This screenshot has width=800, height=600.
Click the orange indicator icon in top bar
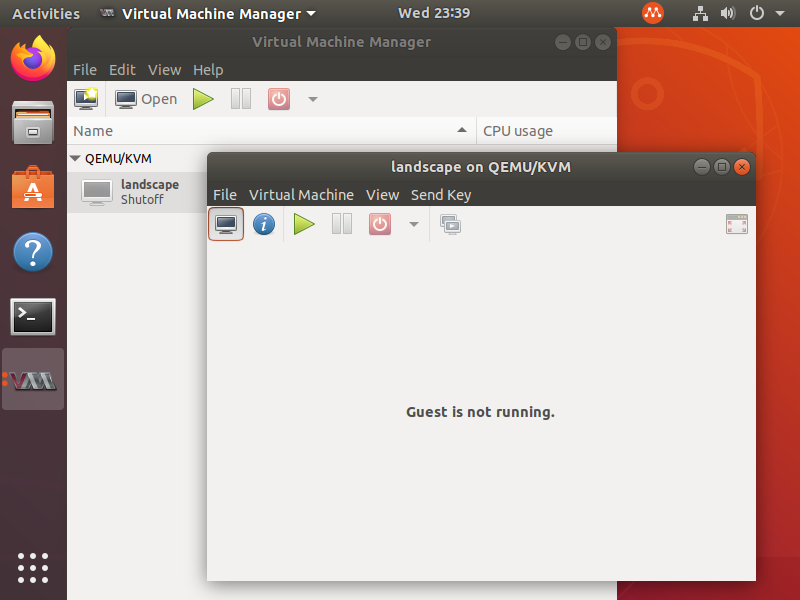[653, 13]
